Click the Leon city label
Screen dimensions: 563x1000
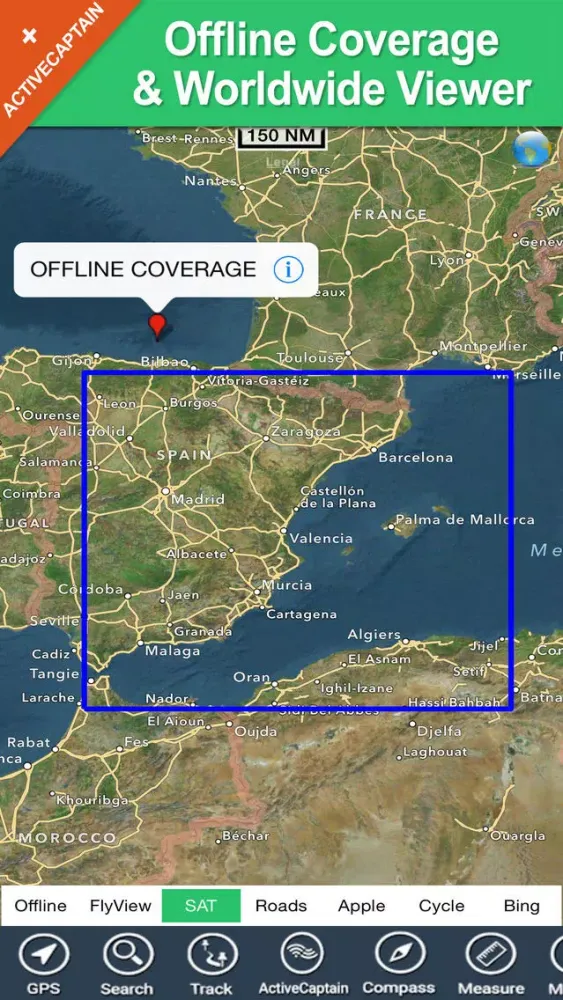point(119,404)
